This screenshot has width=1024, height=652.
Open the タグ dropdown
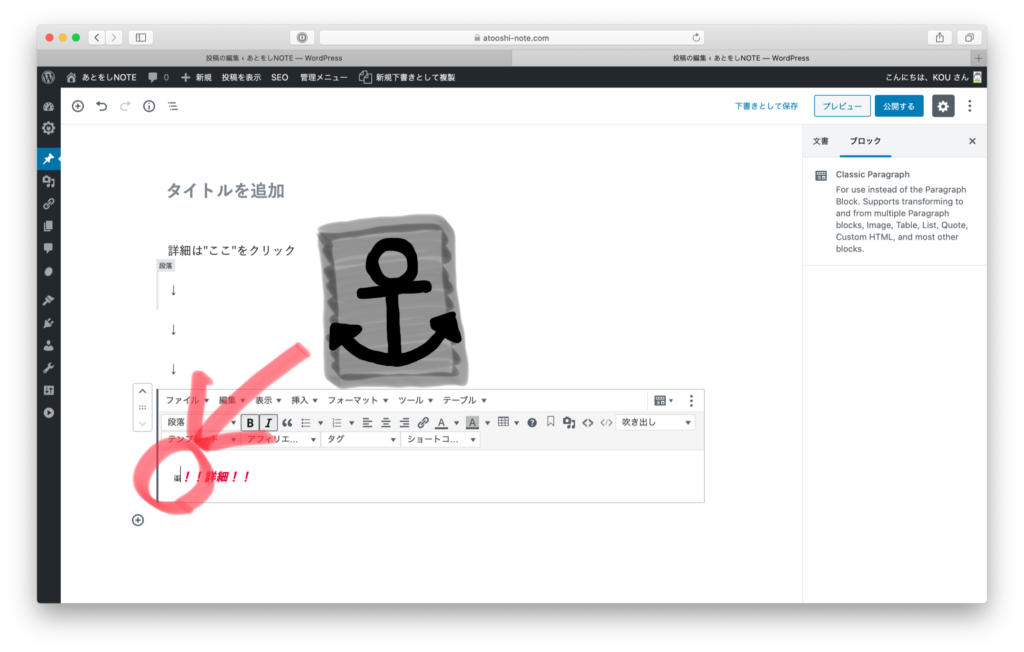(360, 439)
